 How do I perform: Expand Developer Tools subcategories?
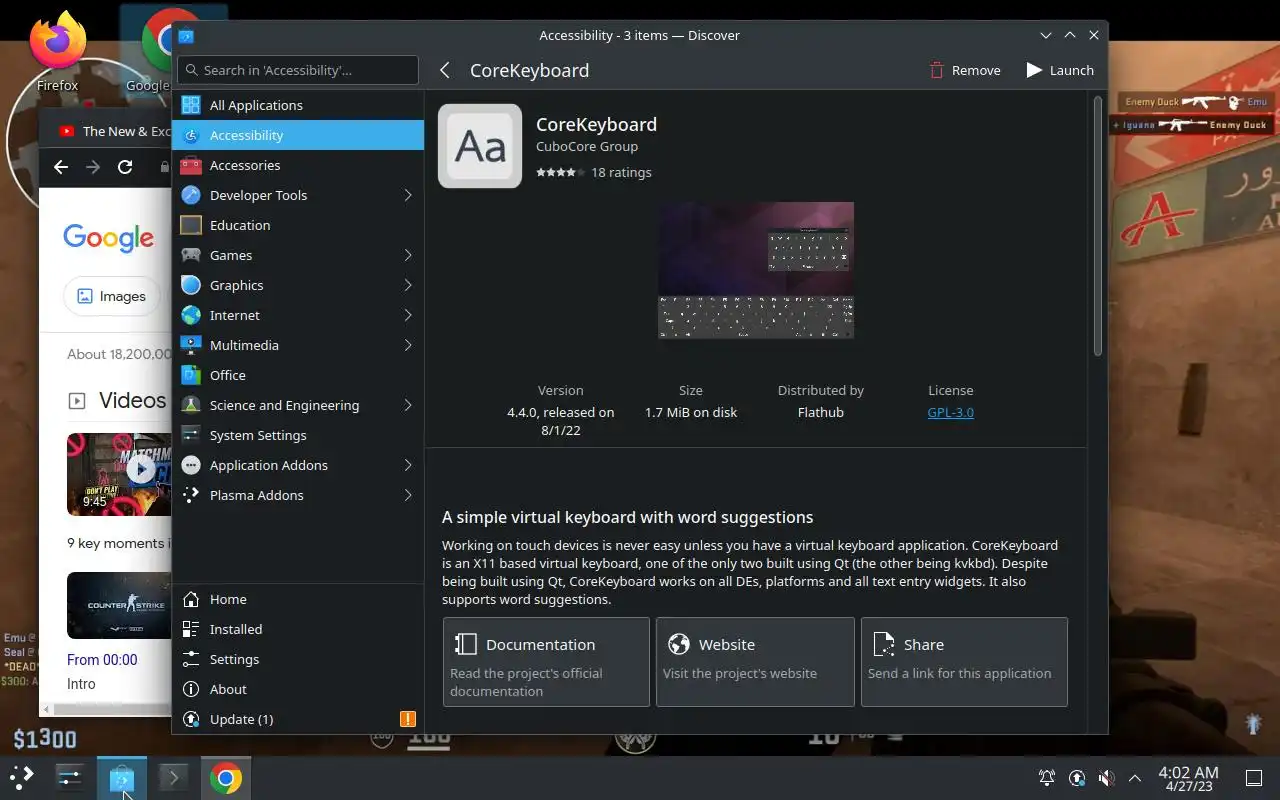pos(408,195)
